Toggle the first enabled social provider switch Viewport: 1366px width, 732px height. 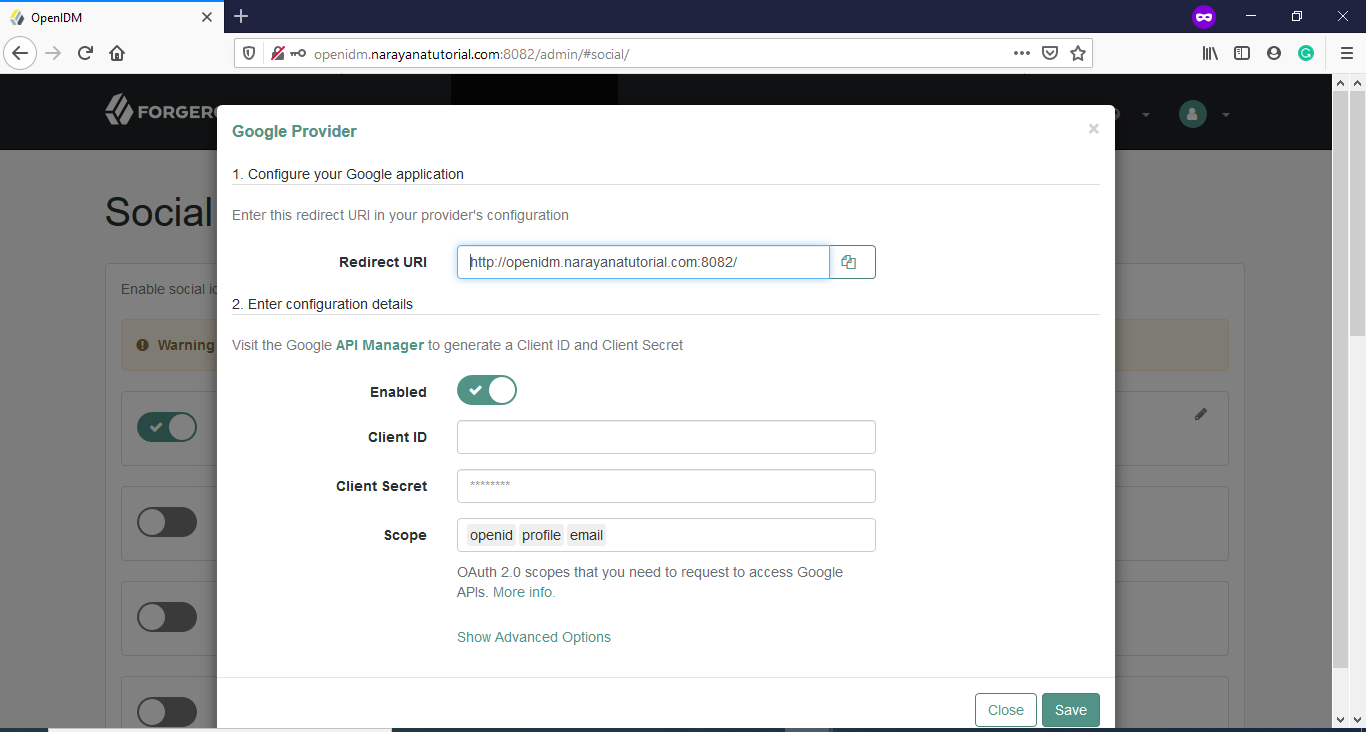(167, 427)
